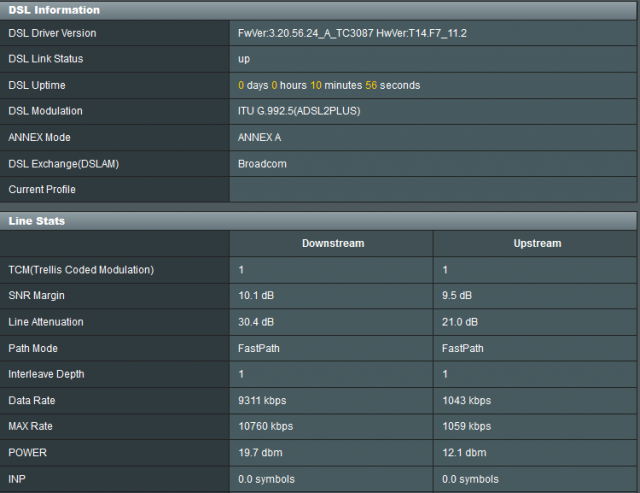Click the empty Current Profile value cell
Viewport: 640px width, 493px height.
pyautogui.click(x=433, y=189)
